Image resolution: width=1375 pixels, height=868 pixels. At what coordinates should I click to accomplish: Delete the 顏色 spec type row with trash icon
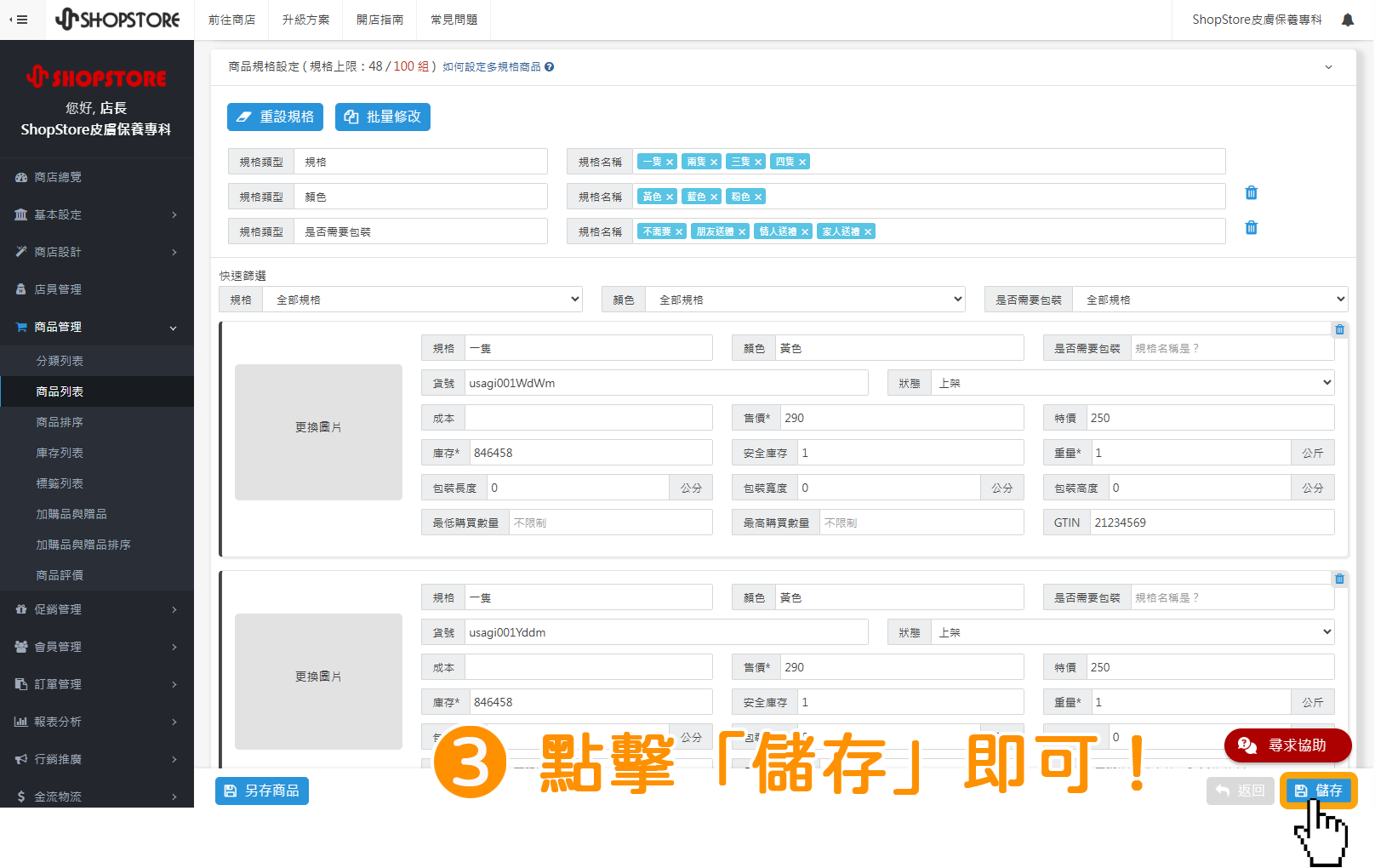coord(1251,193)
